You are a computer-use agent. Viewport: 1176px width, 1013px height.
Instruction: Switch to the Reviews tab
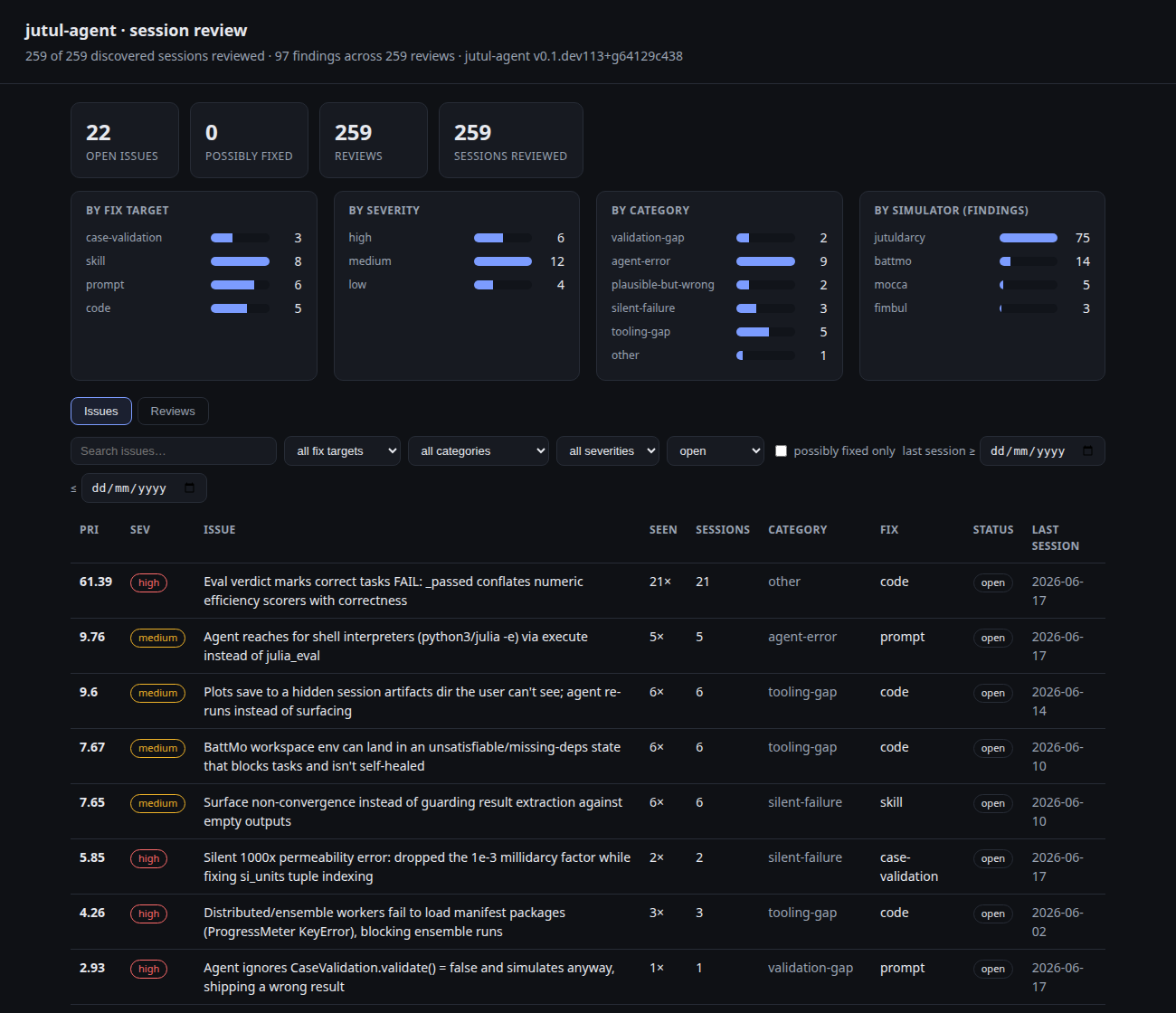point(173,412)
